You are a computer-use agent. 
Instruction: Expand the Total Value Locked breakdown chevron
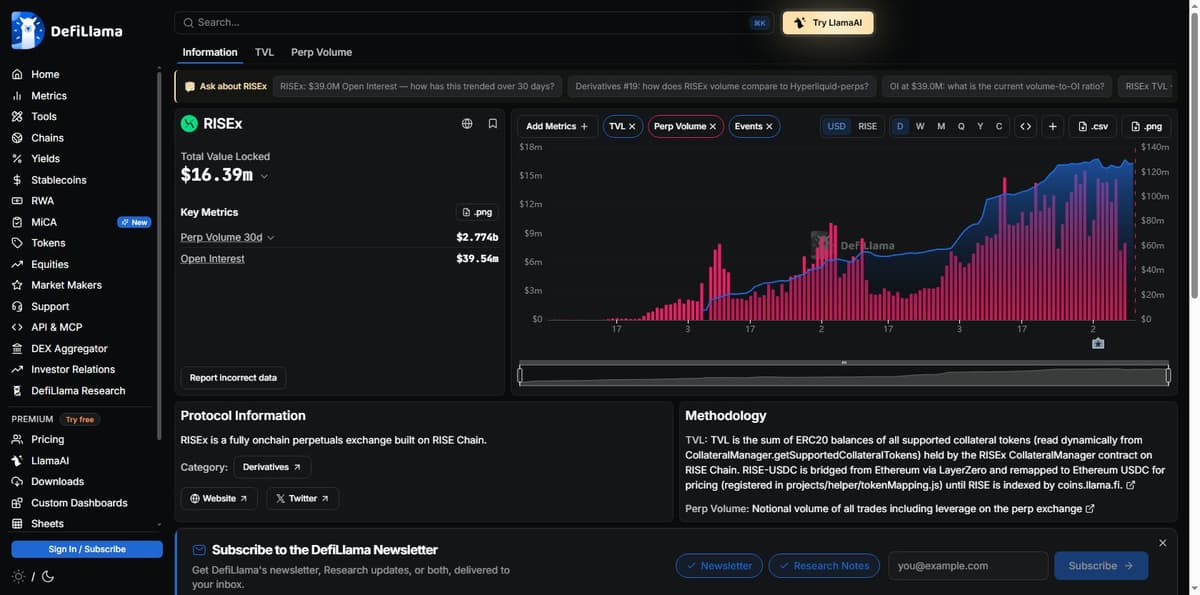pos(264,176)
